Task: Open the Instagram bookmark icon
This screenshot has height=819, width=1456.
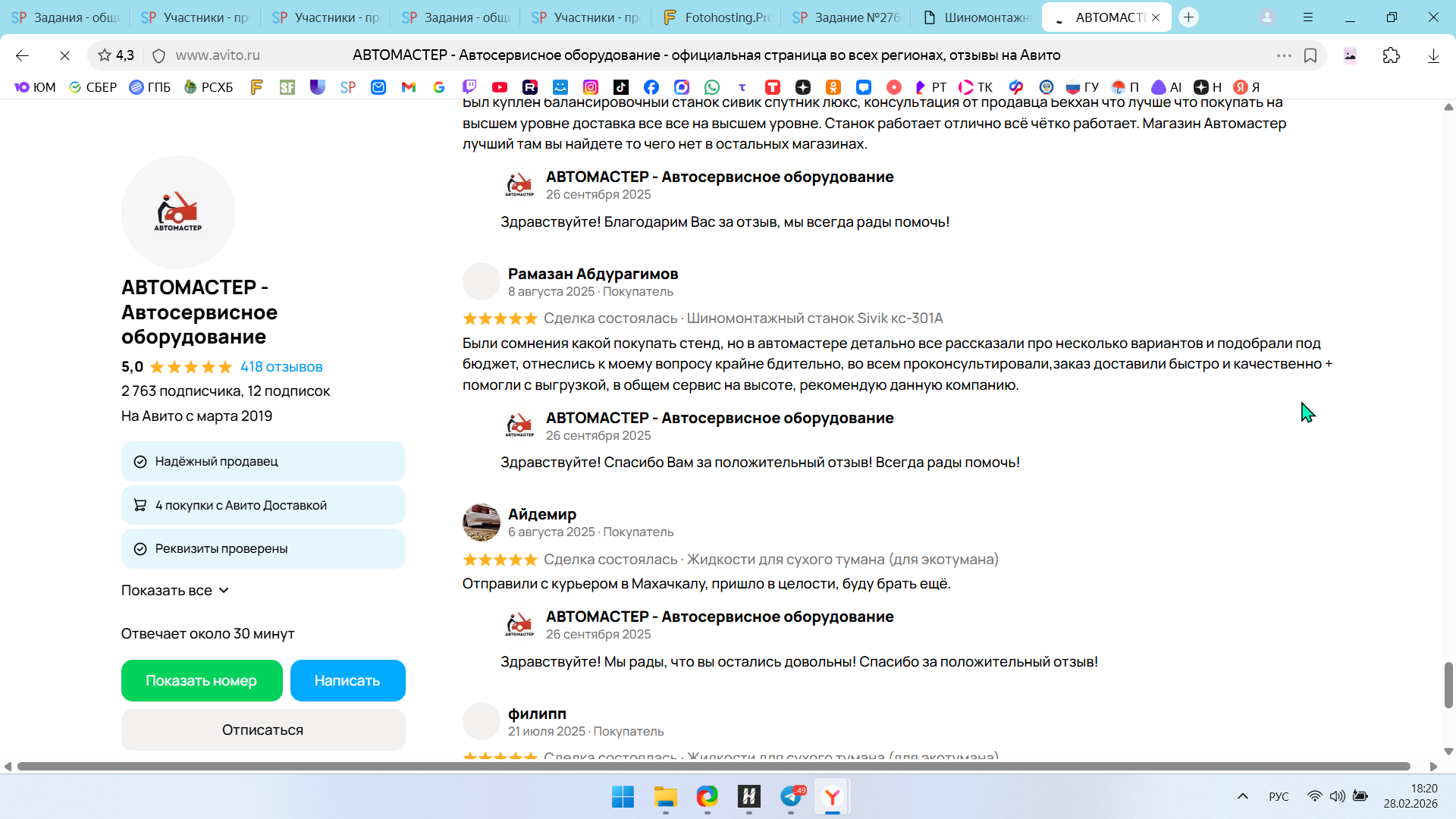Action: point(591,87)
